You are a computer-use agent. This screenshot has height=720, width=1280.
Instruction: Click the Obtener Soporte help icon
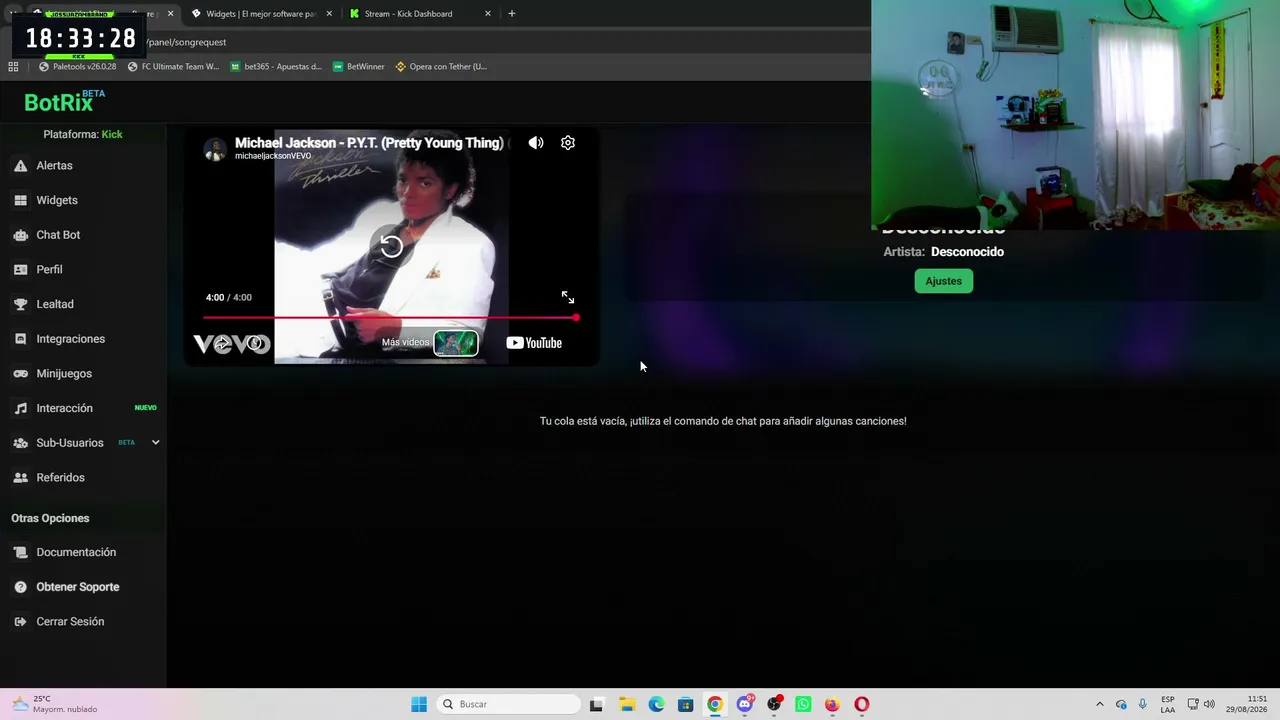(x=20, y=587)
